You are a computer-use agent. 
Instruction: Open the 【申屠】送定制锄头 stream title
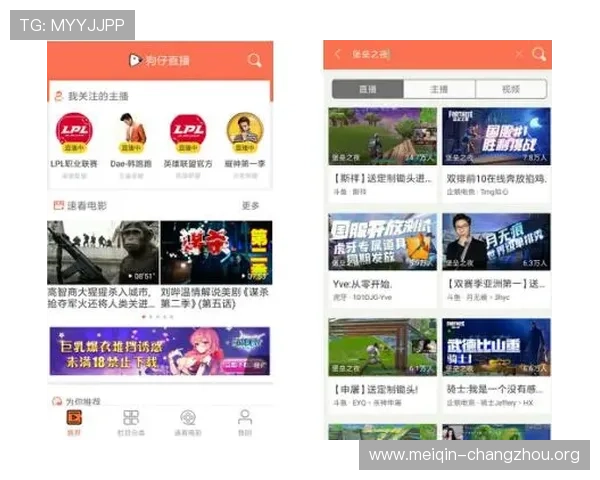point(376,390)
